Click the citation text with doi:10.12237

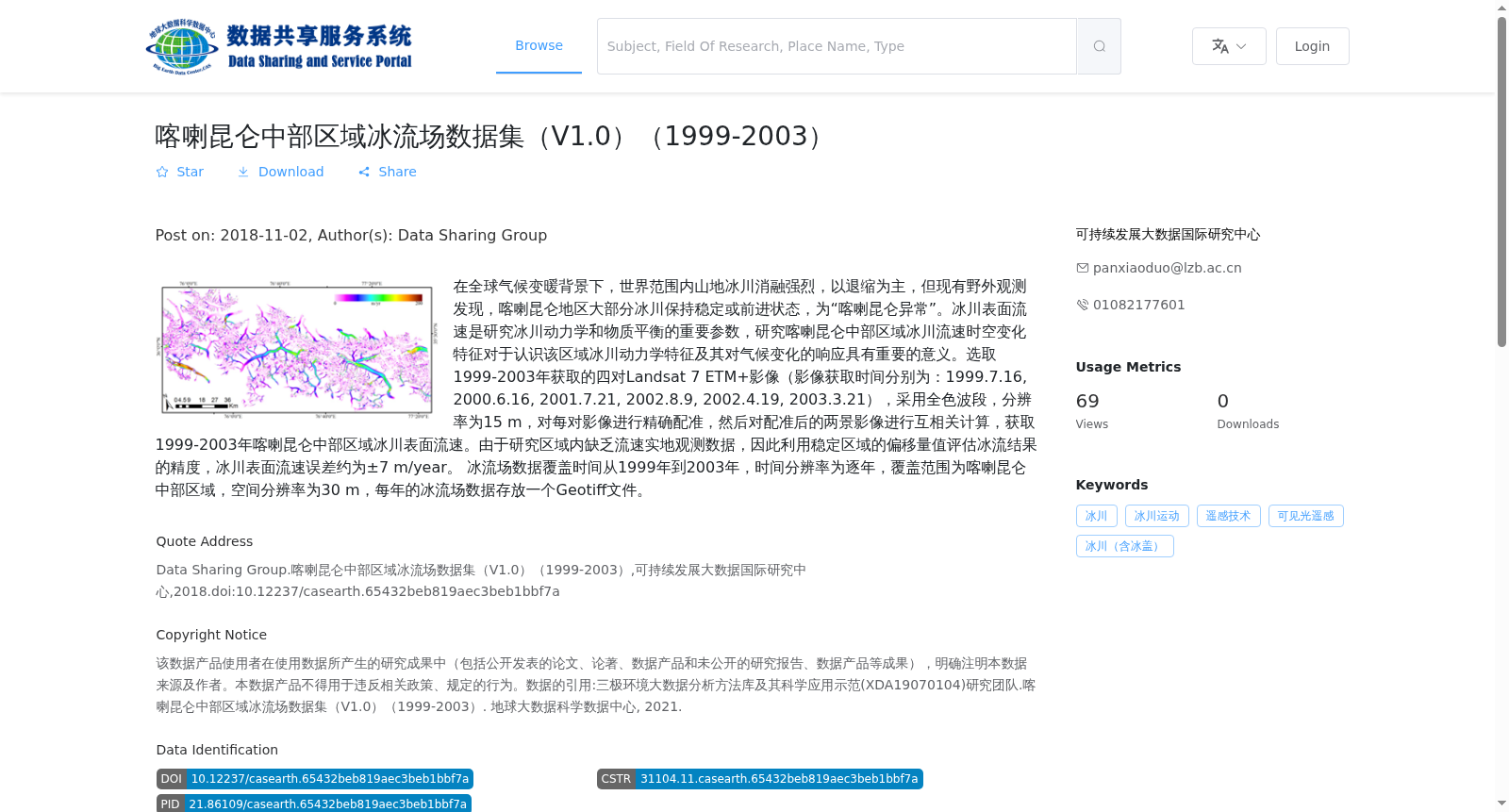[x=481, y=581]
